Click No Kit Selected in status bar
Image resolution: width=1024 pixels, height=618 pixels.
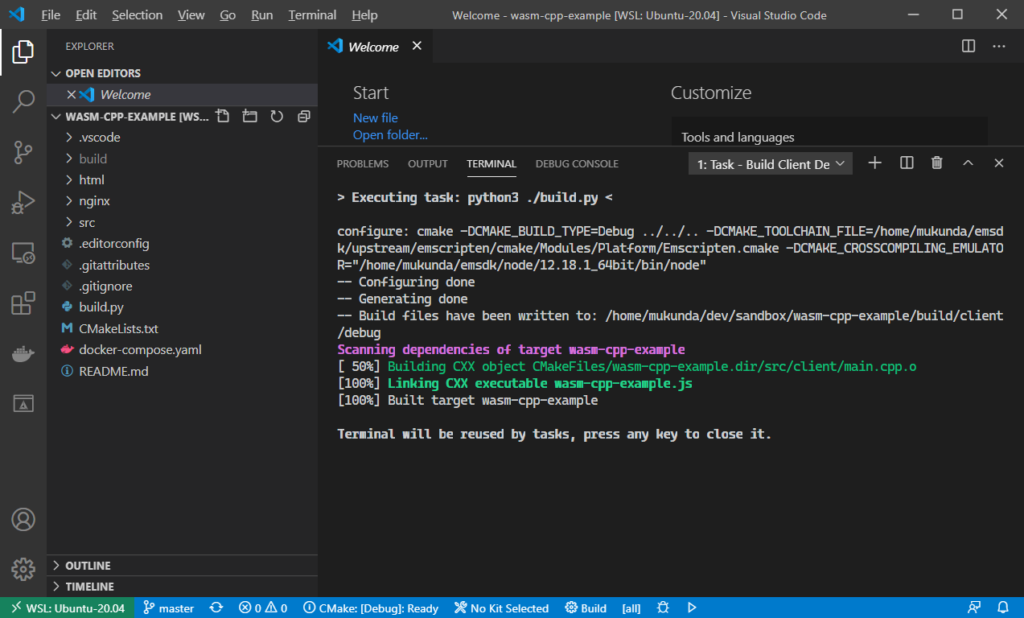point(502,608)
